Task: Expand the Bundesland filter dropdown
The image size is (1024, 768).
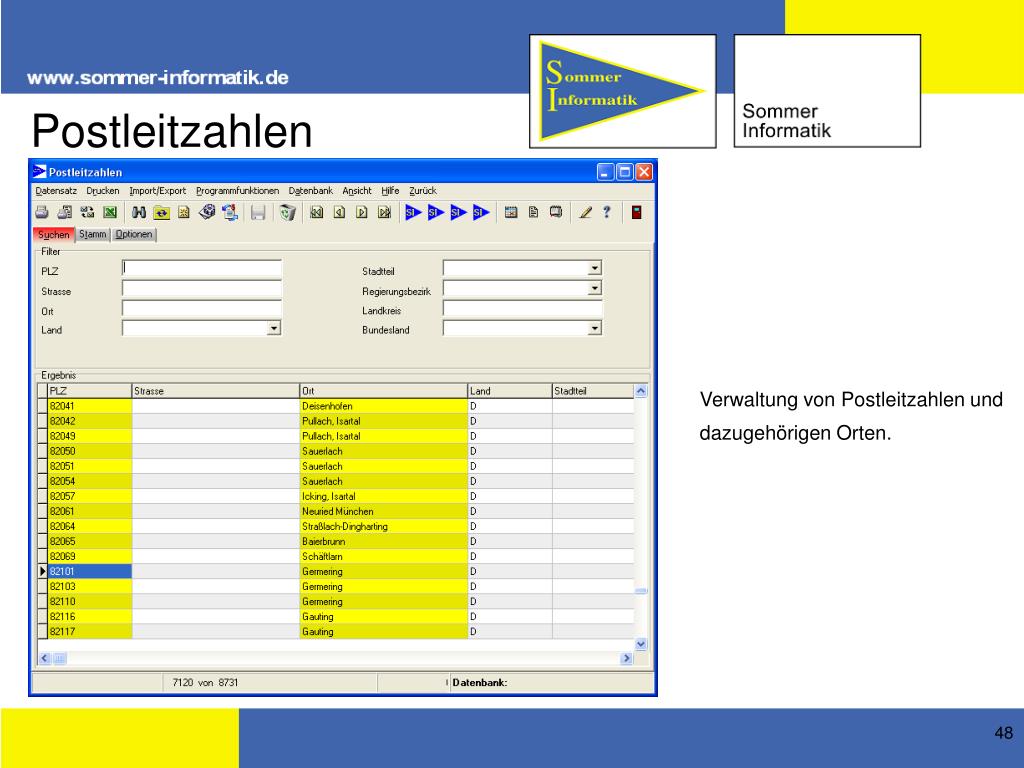Action: click(x=594, y=328)
